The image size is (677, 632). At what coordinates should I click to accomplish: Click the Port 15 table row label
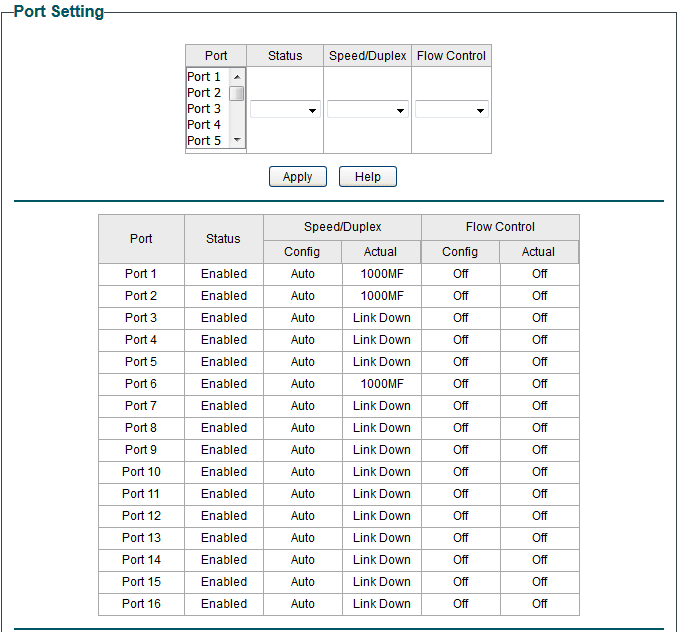[x=141, y=582]
